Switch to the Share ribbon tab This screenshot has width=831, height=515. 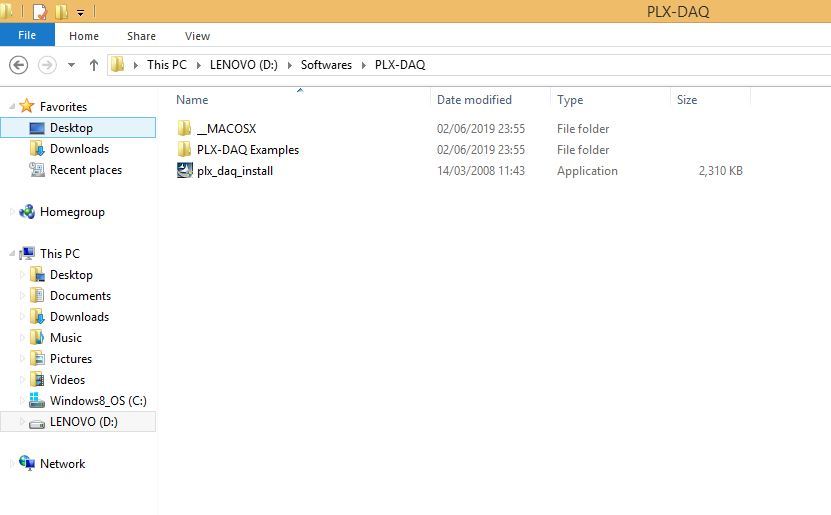click(x=141, y=36)
